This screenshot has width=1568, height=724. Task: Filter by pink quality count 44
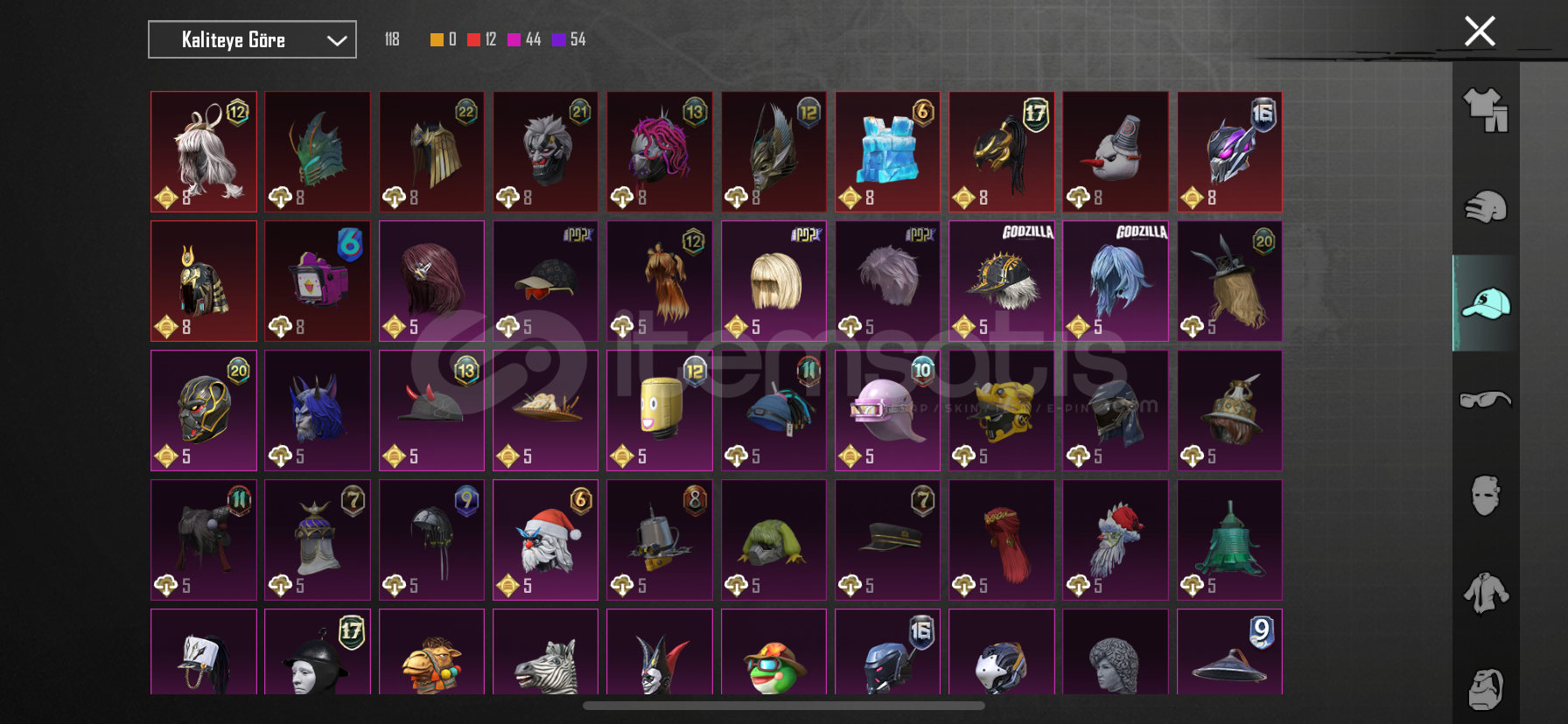pos(524,39)
